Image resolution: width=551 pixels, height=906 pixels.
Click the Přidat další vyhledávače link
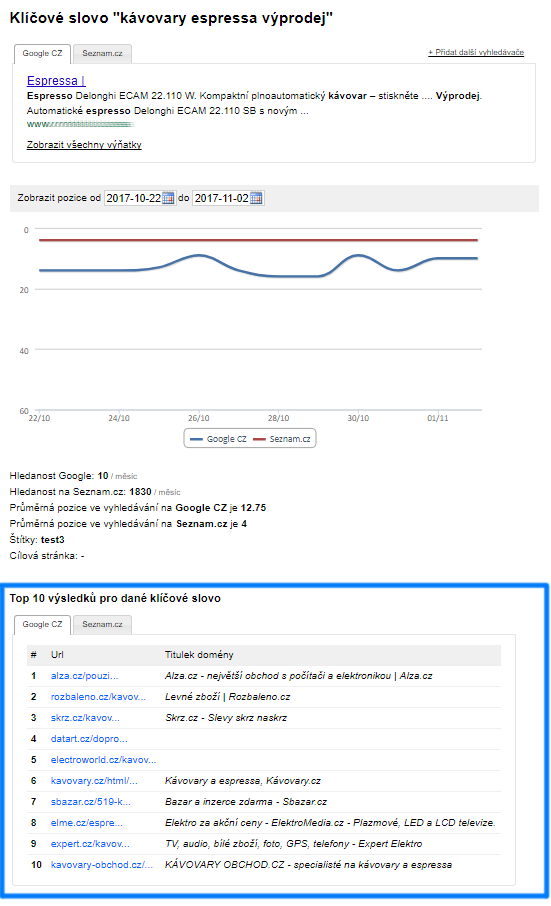coord(476,52)
